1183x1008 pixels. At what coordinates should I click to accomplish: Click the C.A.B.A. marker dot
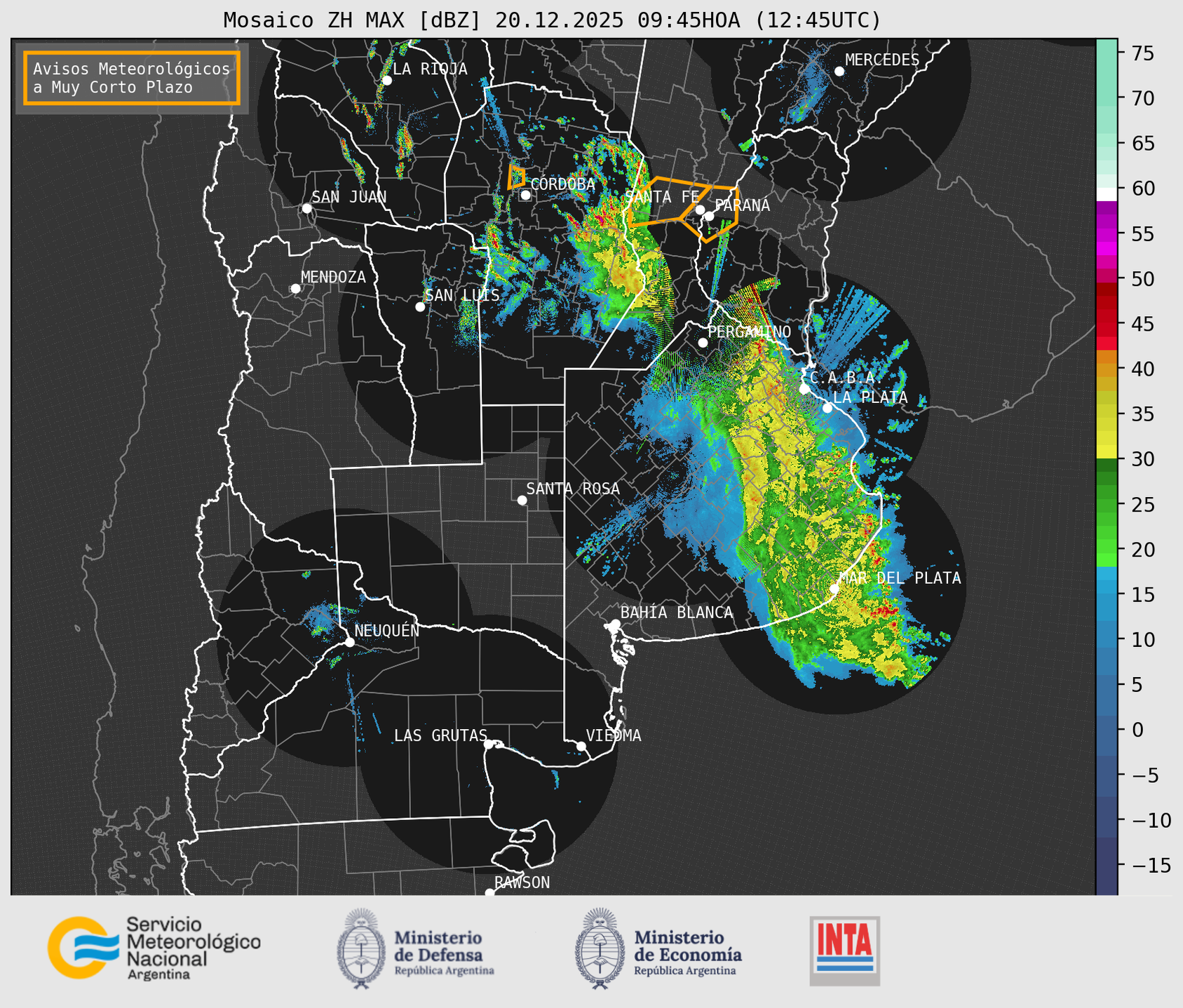pyautogui.click(x=804, y=389)
